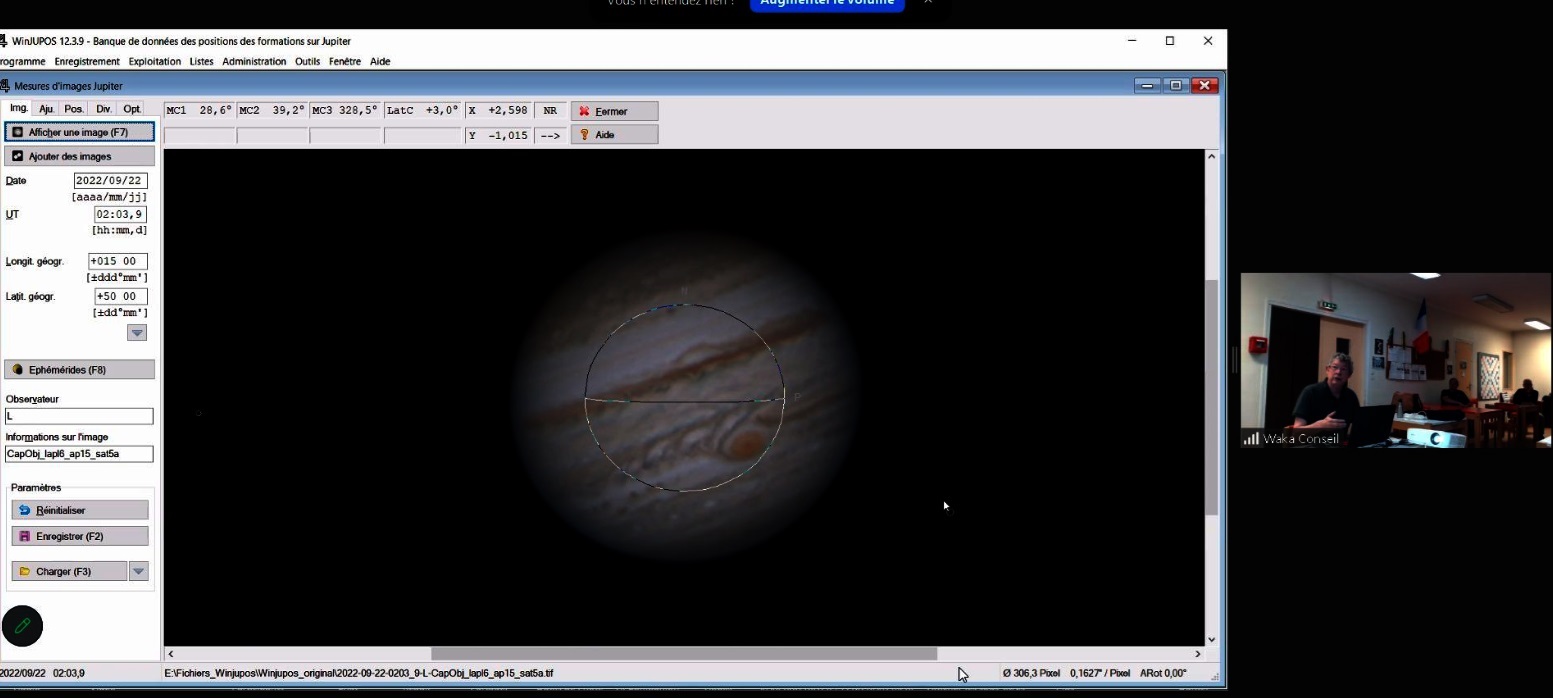1553x698 pixels.
Task: Click the file path in the status bar
Action: click(x=359, y=673)
